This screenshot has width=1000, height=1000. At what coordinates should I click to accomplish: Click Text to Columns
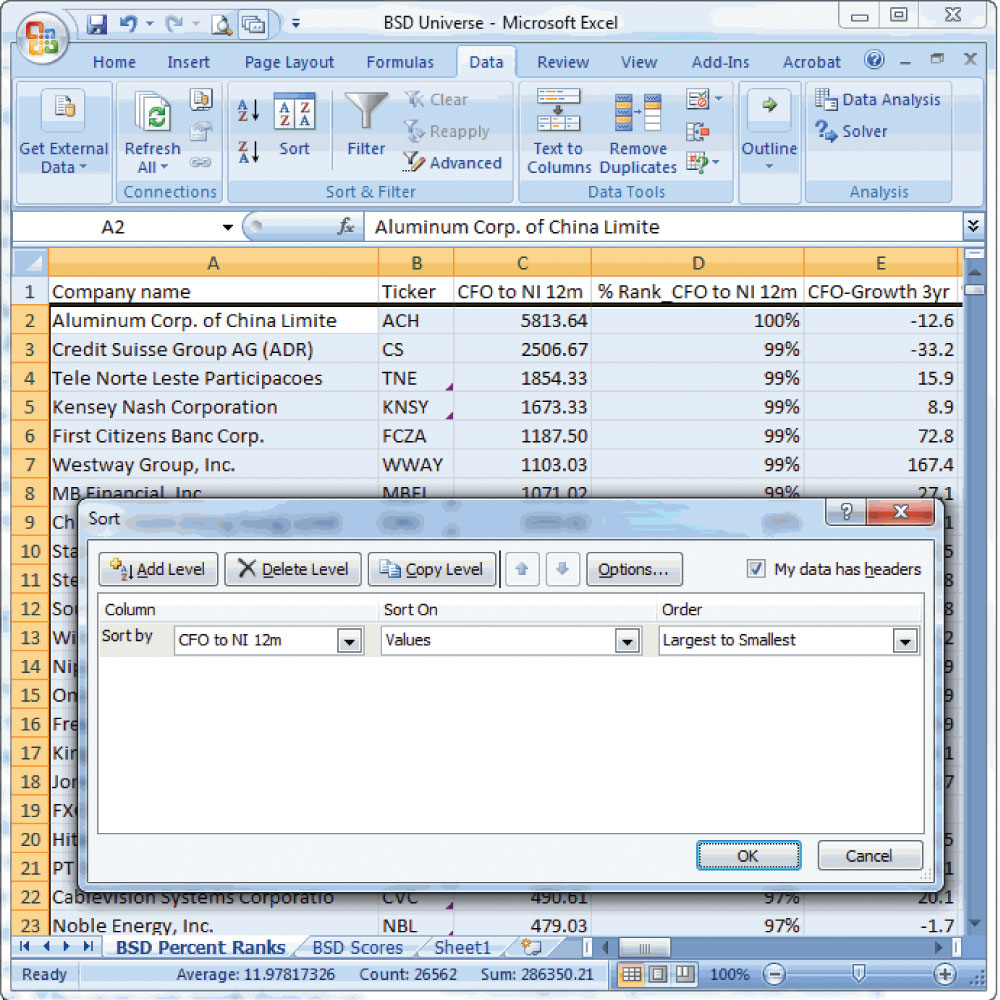coord(559,131)
